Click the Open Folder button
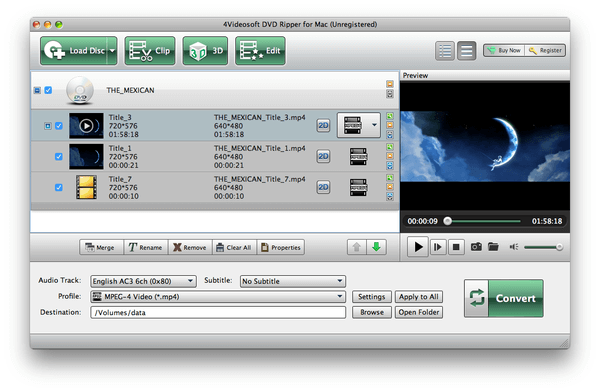600x392 pixels. 419,312
